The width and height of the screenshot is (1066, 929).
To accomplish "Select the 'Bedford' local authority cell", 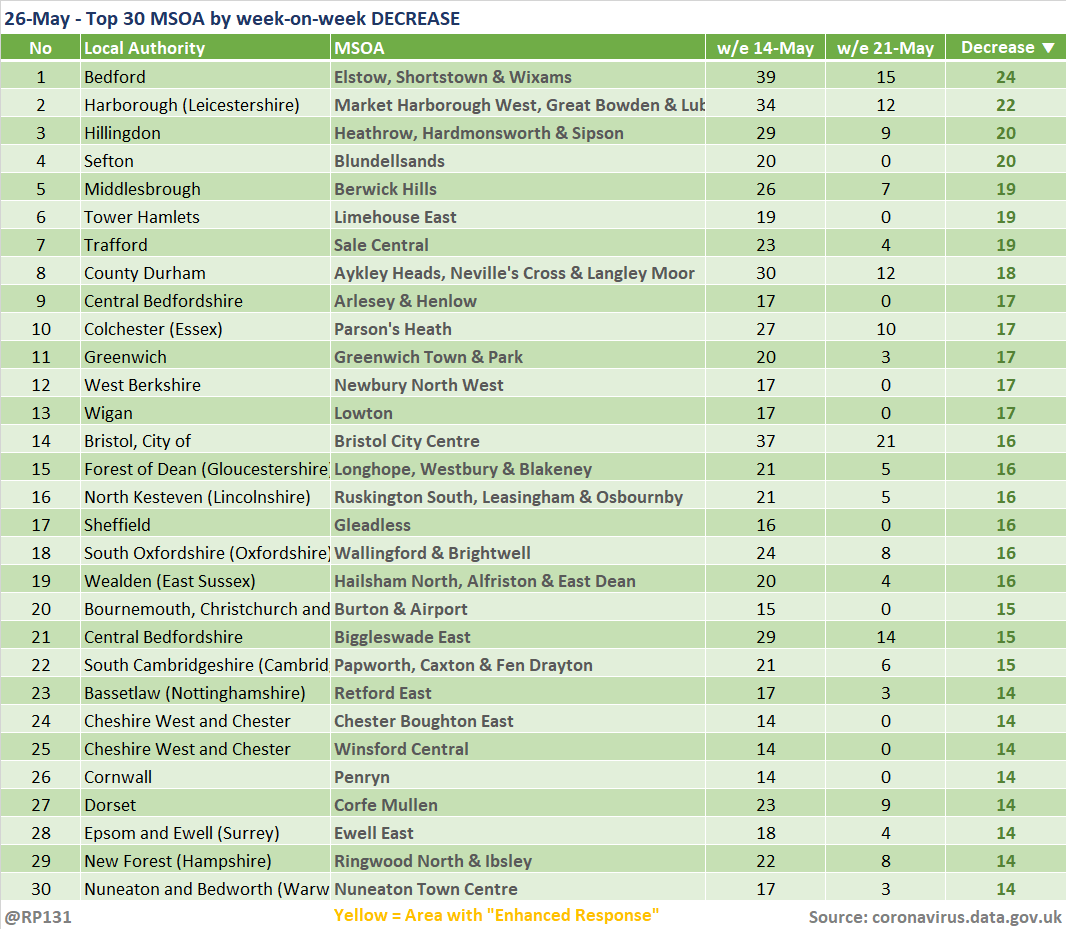I will (x=205, y=77).
